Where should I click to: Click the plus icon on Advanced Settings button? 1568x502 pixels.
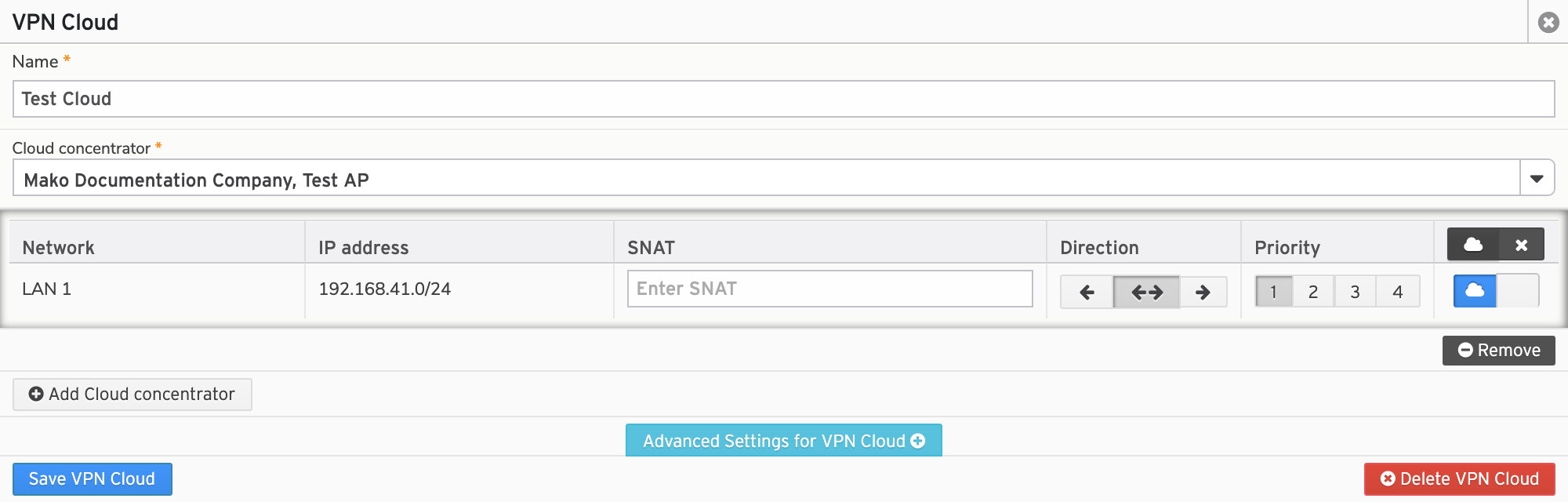(x=917, y=441)
